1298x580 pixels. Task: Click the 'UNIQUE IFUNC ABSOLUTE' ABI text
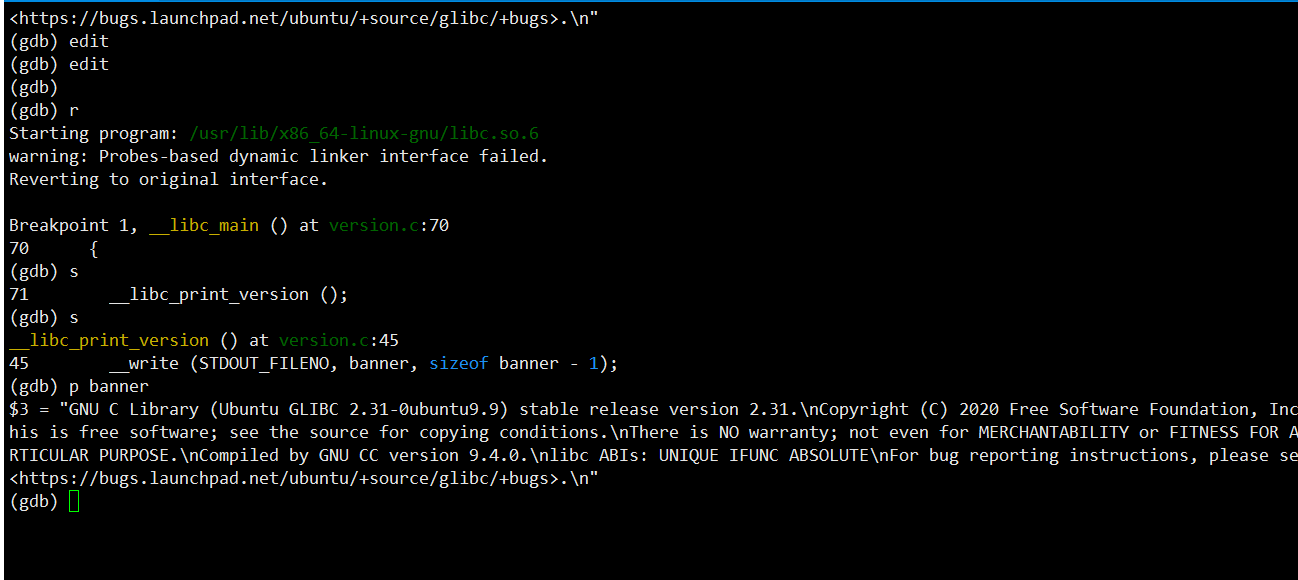pyautogui.click(x=764, y=455)
